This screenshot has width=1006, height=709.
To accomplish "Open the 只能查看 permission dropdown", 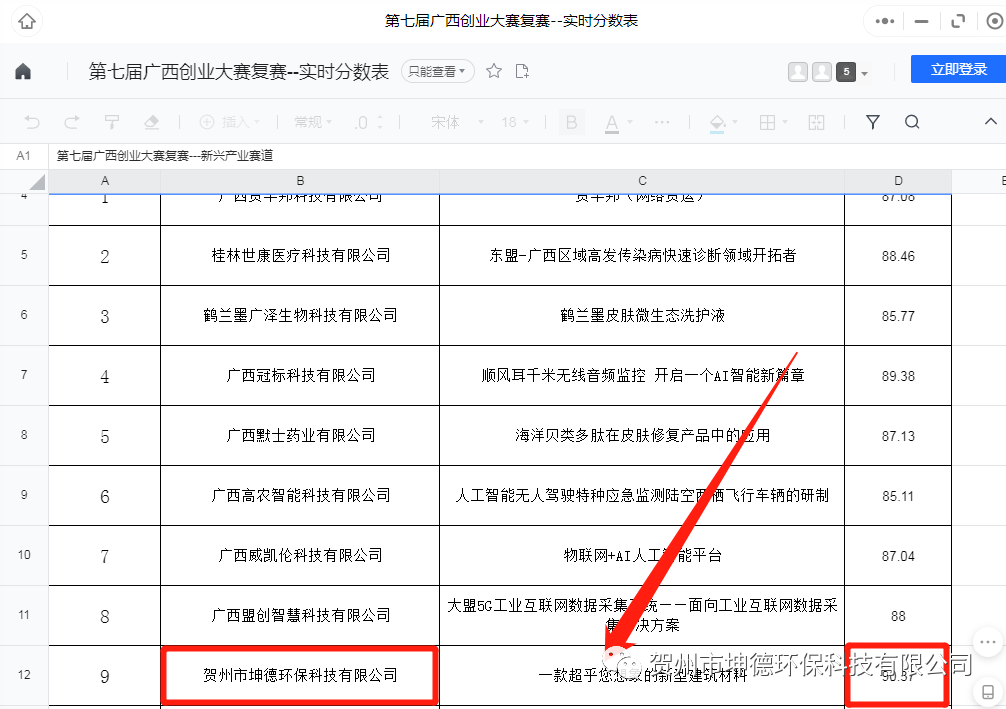I will pos(436,70).
